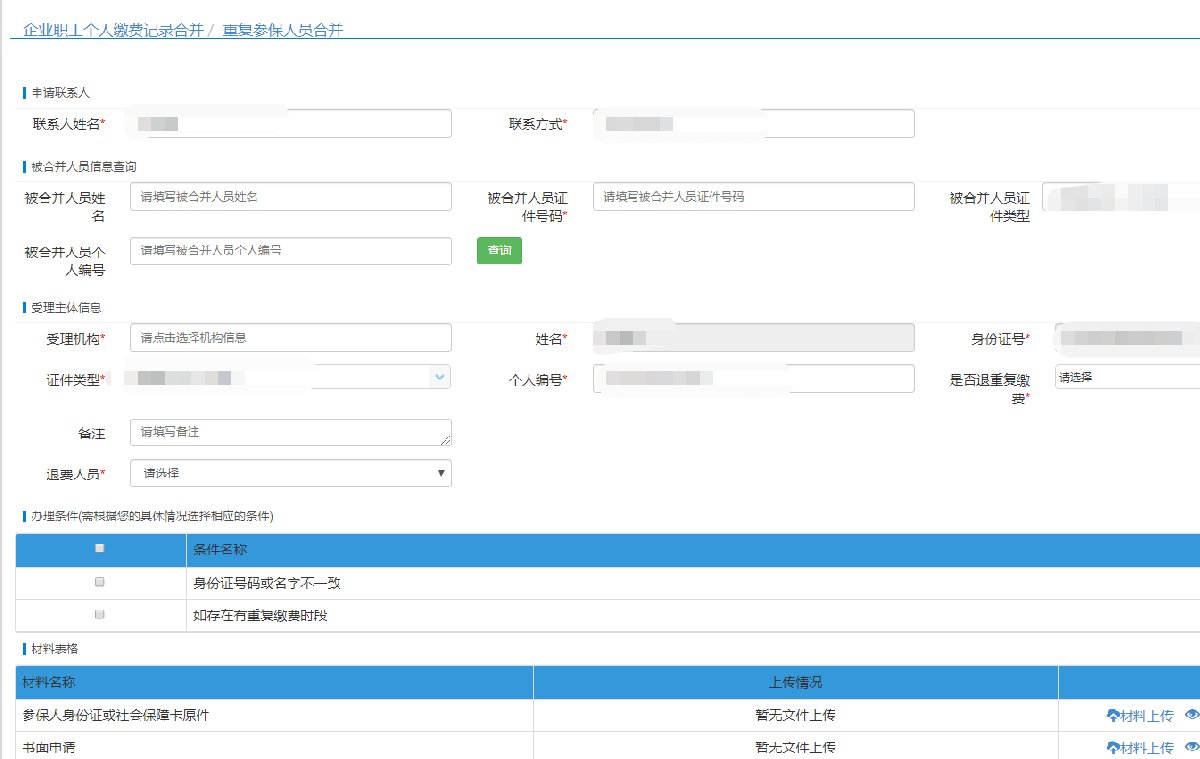Click upload cloud icon for 书面申请 row
Screen dimensions: 1200x759
(x=1113, y=748)
